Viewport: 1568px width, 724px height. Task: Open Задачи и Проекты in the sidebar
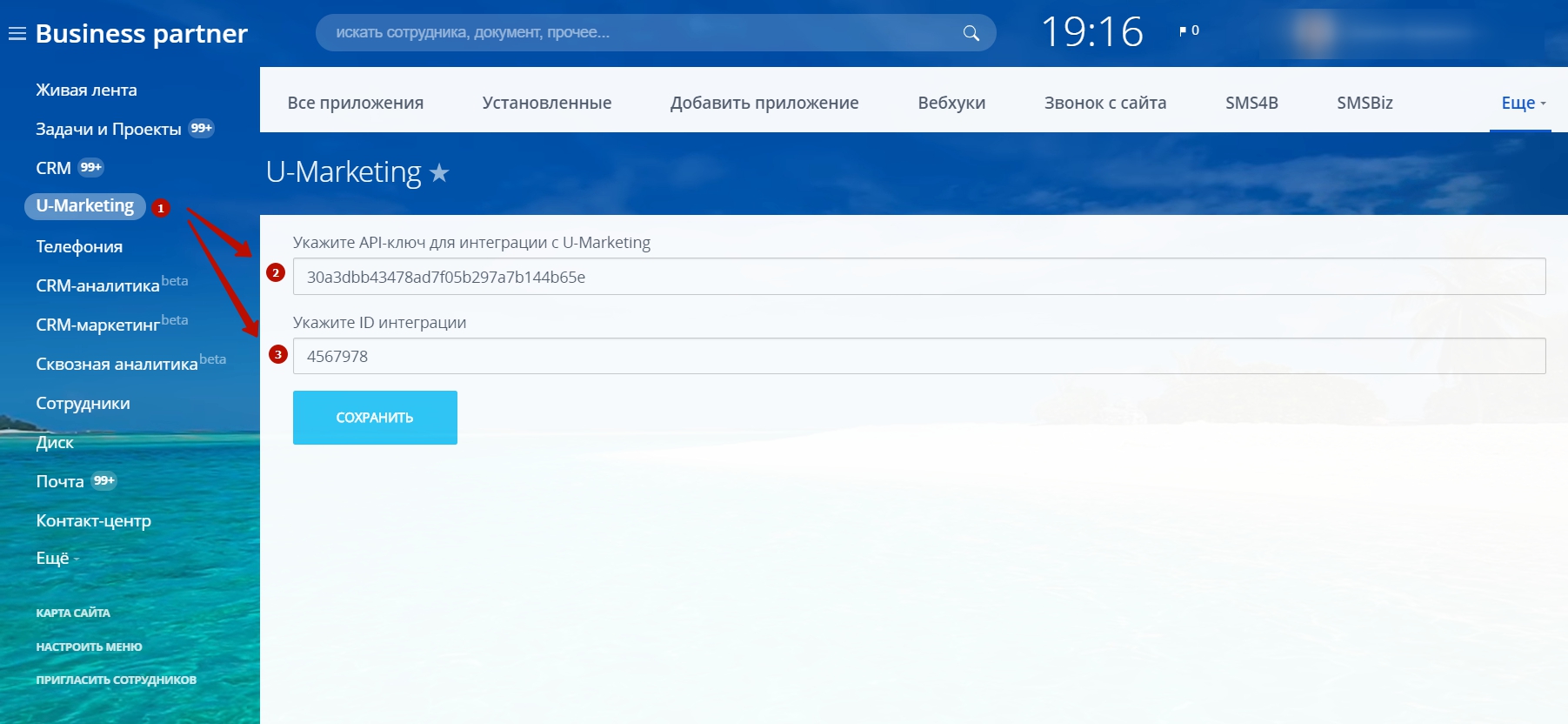point(109,129)
